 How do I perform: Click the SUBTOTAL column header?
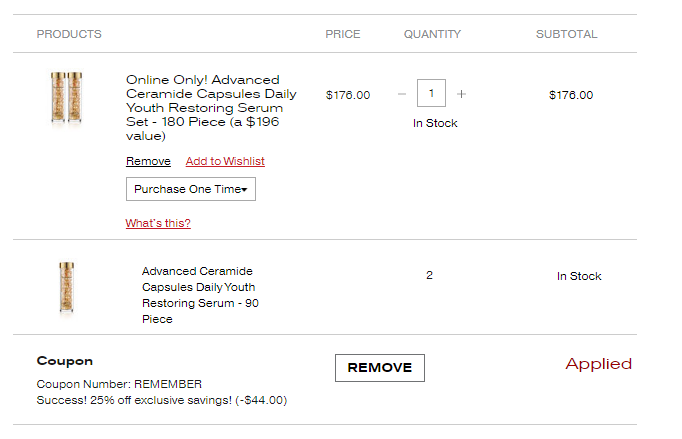click(566, 34)
